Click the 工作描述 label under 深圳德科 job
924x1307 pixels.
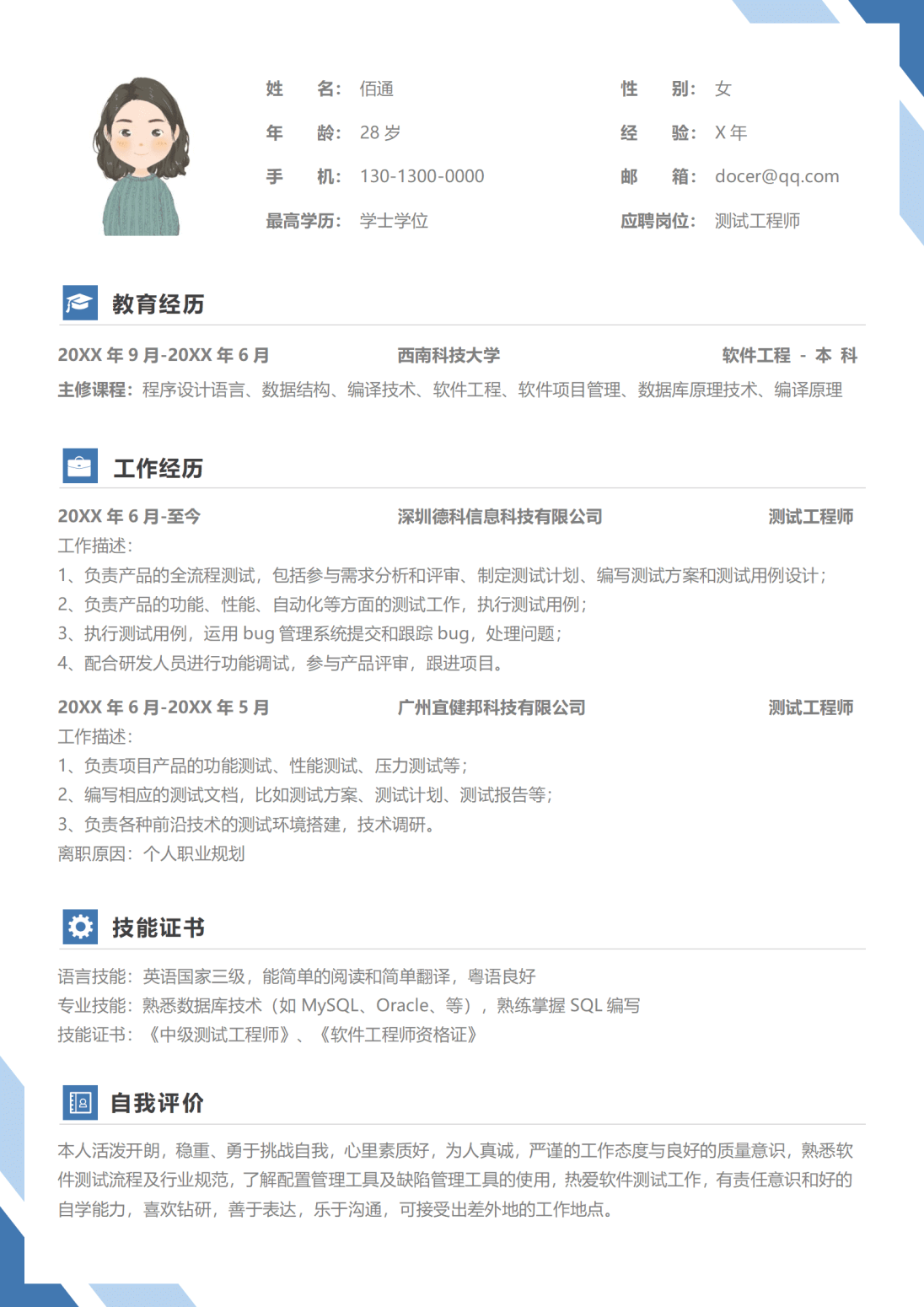95,546
